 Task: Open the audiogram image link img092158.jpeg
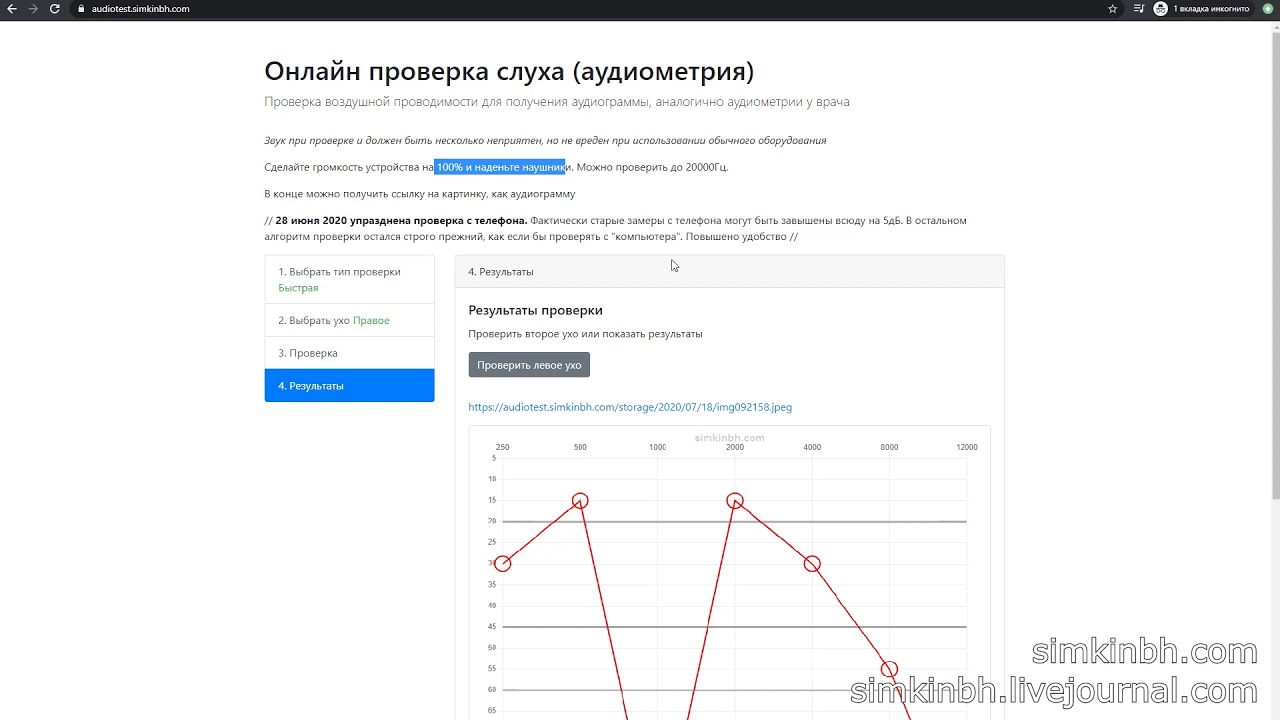click(630, 407)
